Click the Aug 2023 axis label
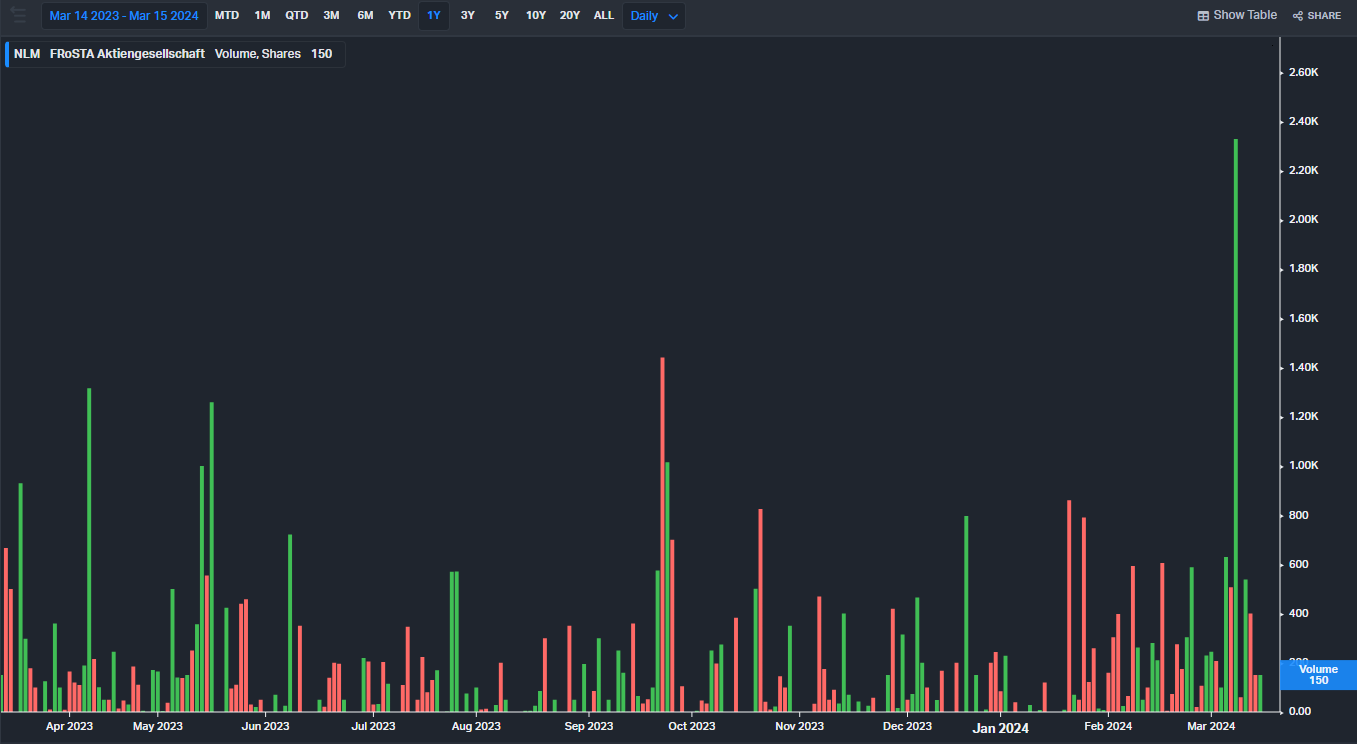Screen dimensions: 1357x744 pos(476,726)
